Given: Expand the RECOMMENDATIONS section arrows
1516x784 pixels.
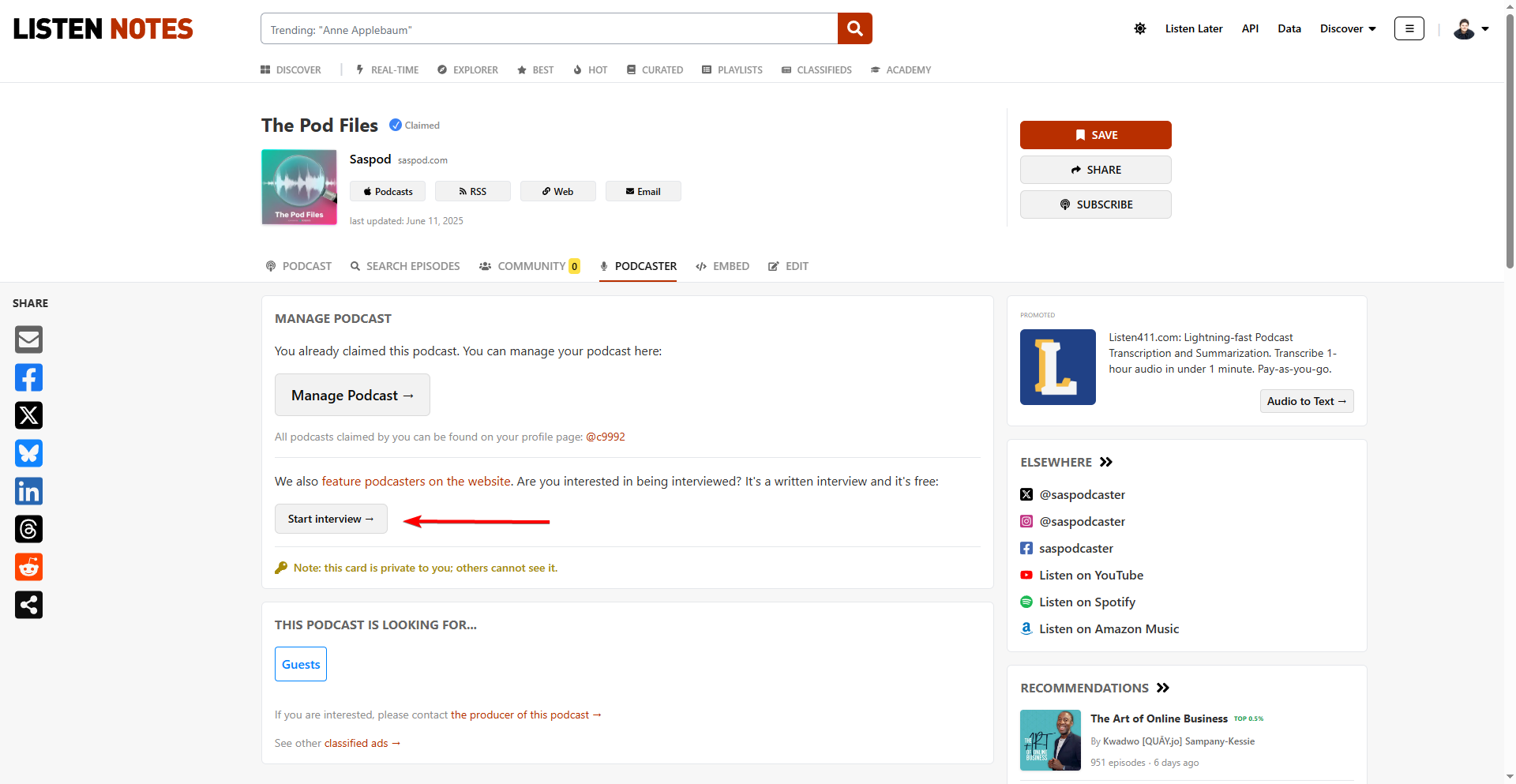Looking at the screenshot, I should pyautogui.click(x=1163, y=688).
